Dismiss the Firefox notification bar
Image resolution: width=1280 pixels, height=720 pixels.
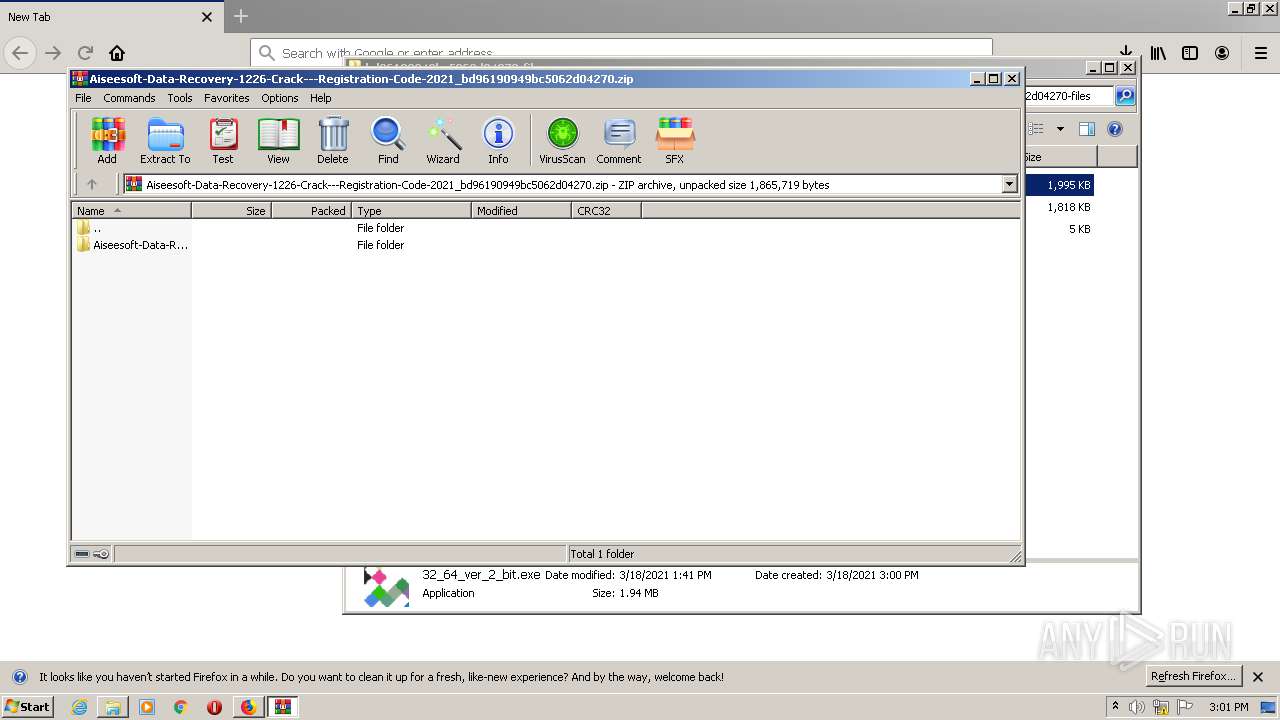(1258, 677)
